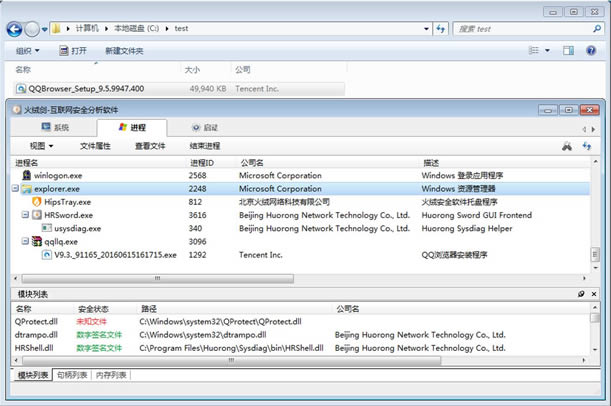Viewport: 611px width, 406px height.
Task: Collapse the HRSword.exe process node
Action: (x=26, y=215)
